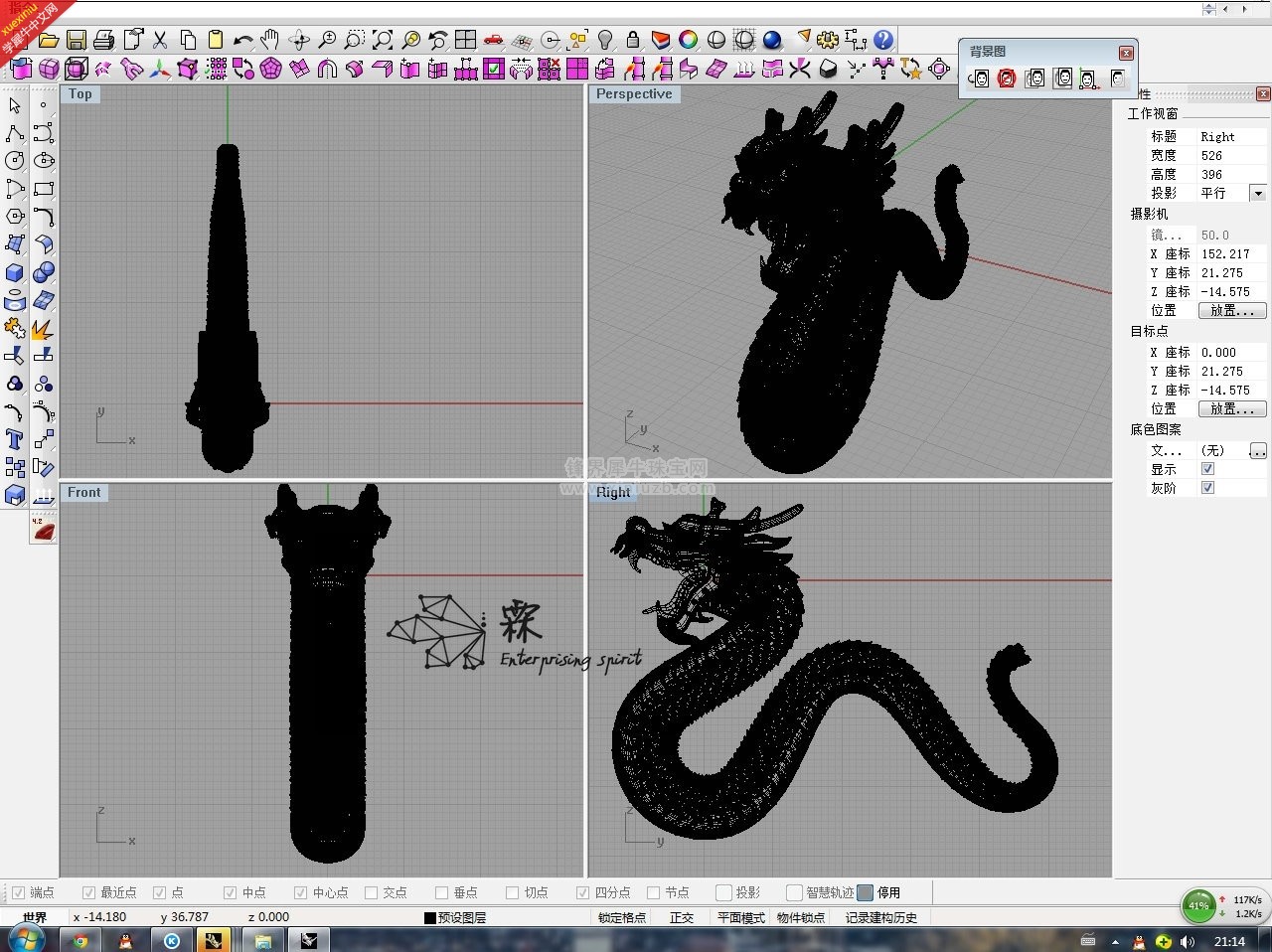Enable the 智慧轨迹 SmartTrack checkbox

(x=795, y=892)
